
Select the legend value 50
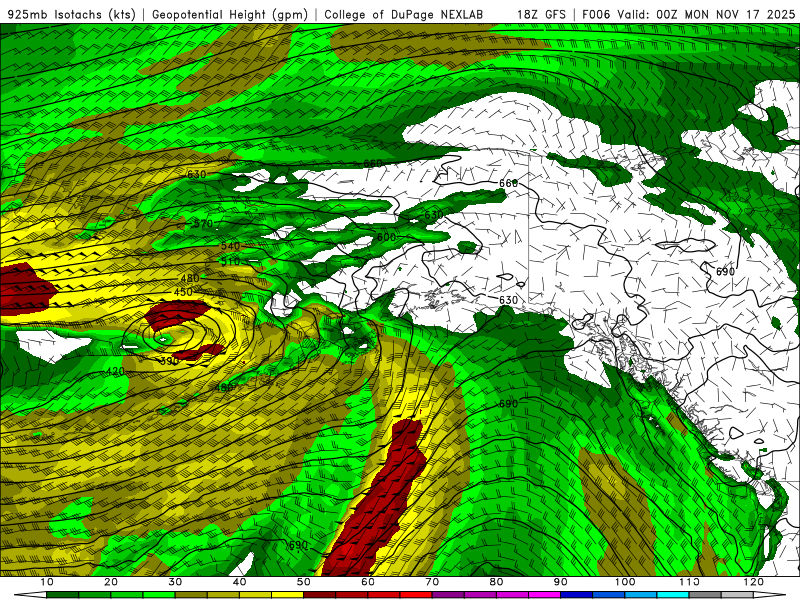pos(304,582)
